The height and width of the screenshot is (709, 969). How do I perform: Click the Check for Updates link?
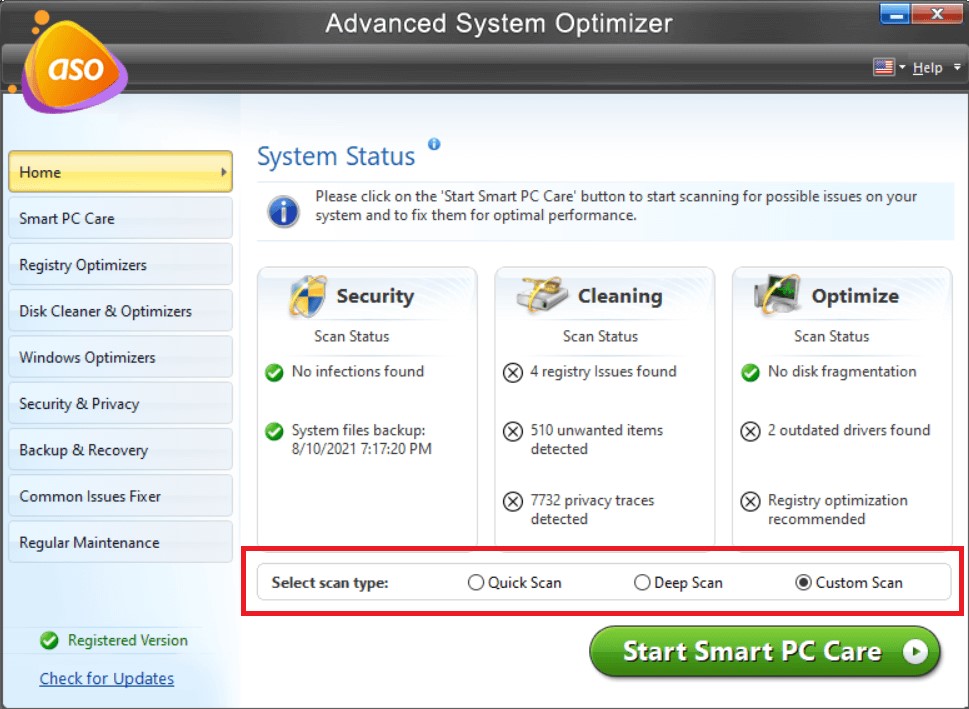[x=107, y=679]
